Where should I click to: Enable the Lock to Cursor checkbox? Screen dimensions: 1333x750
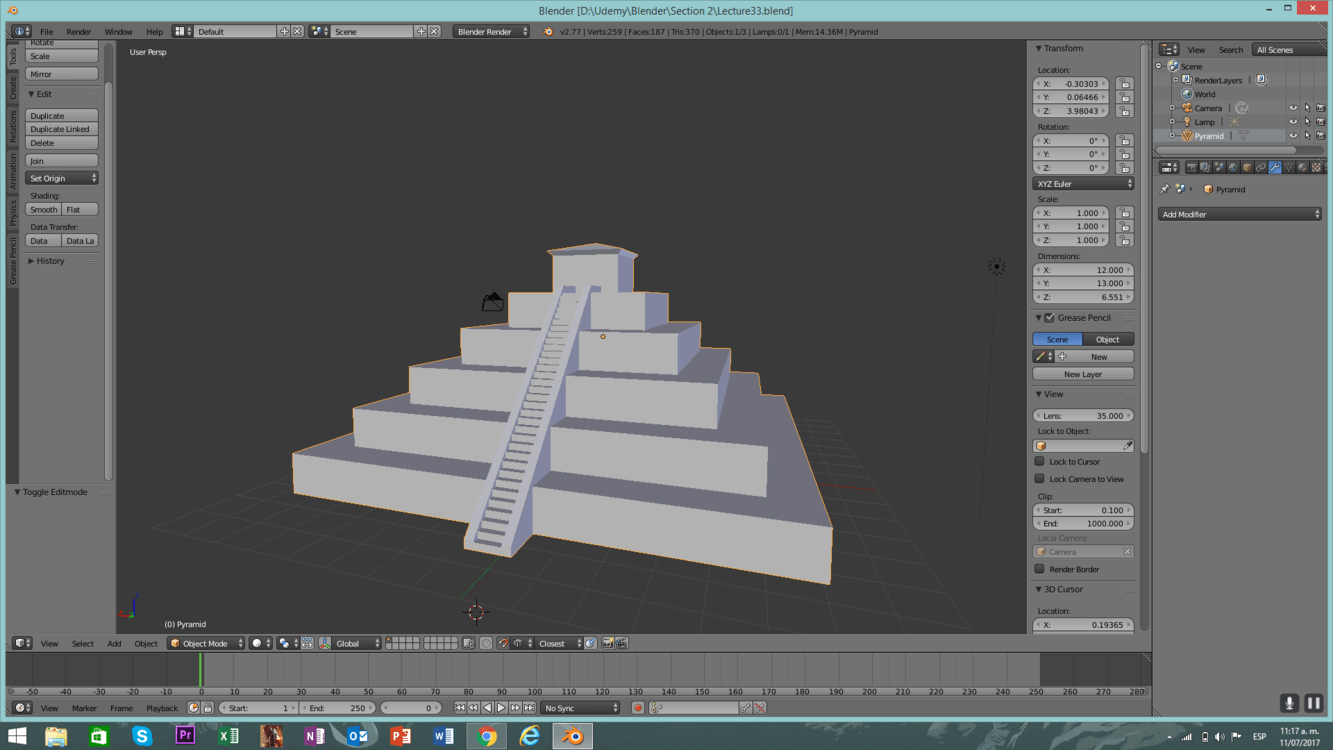pos(1040,462)
